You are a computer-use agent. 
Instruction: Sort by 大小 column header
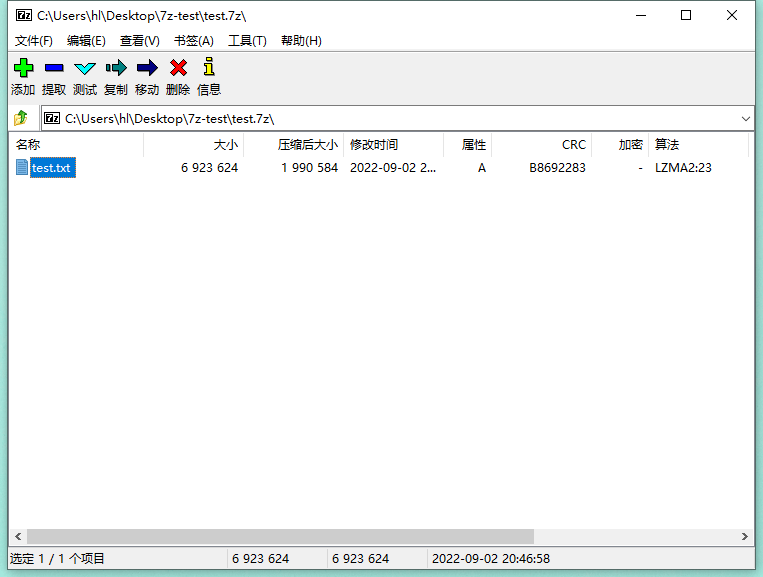[194, 144]
